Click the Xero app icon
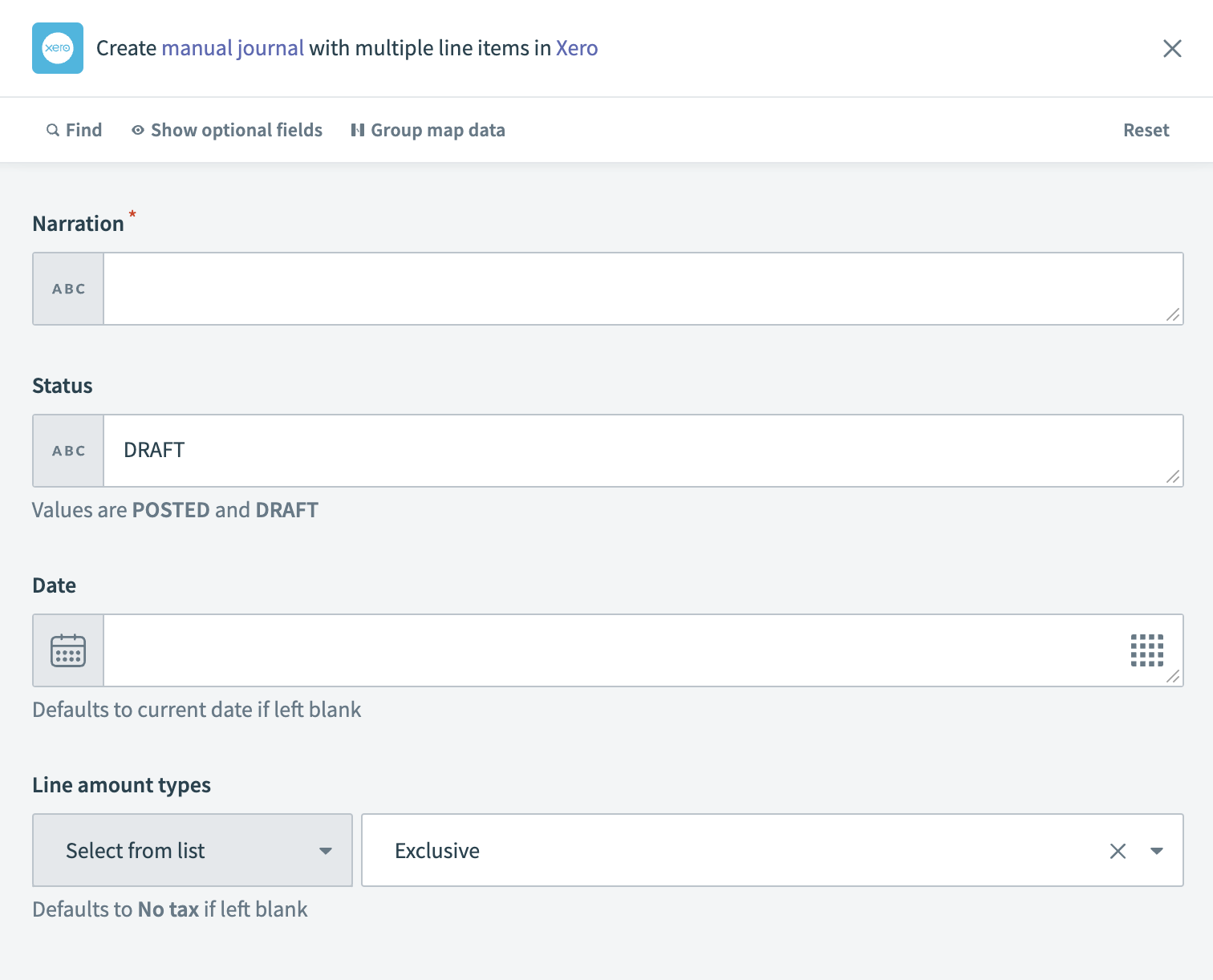 coord(57,48)
